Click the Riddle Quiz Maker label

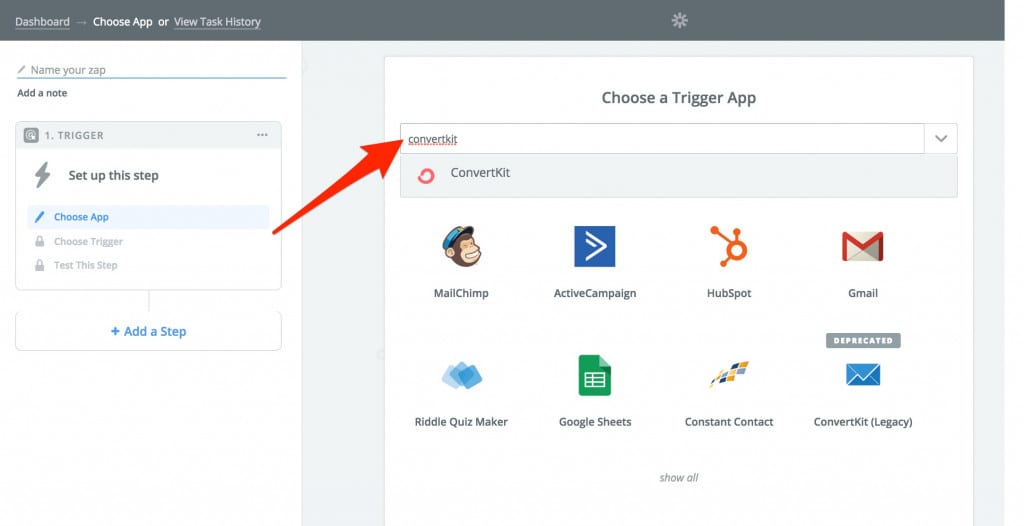461,422
